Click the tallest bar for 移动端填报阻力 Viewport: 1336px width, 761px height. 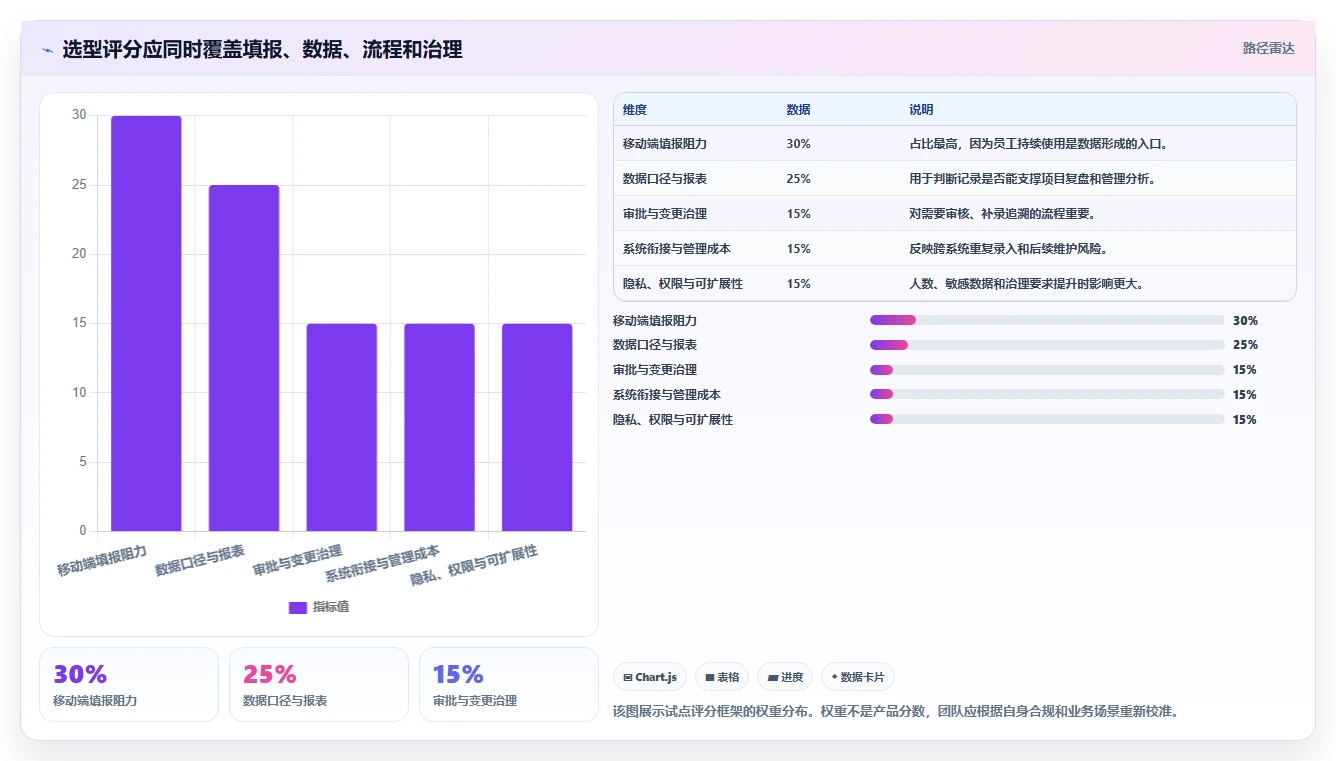[146, 323]
